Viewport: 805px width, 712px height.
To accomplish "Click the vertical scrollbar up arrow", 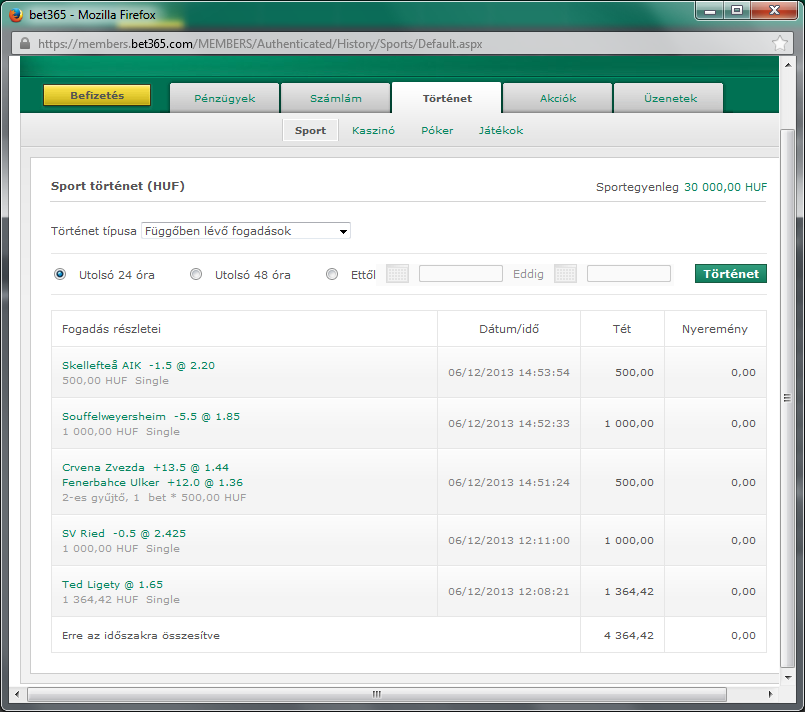I will (x=788, y=65).
